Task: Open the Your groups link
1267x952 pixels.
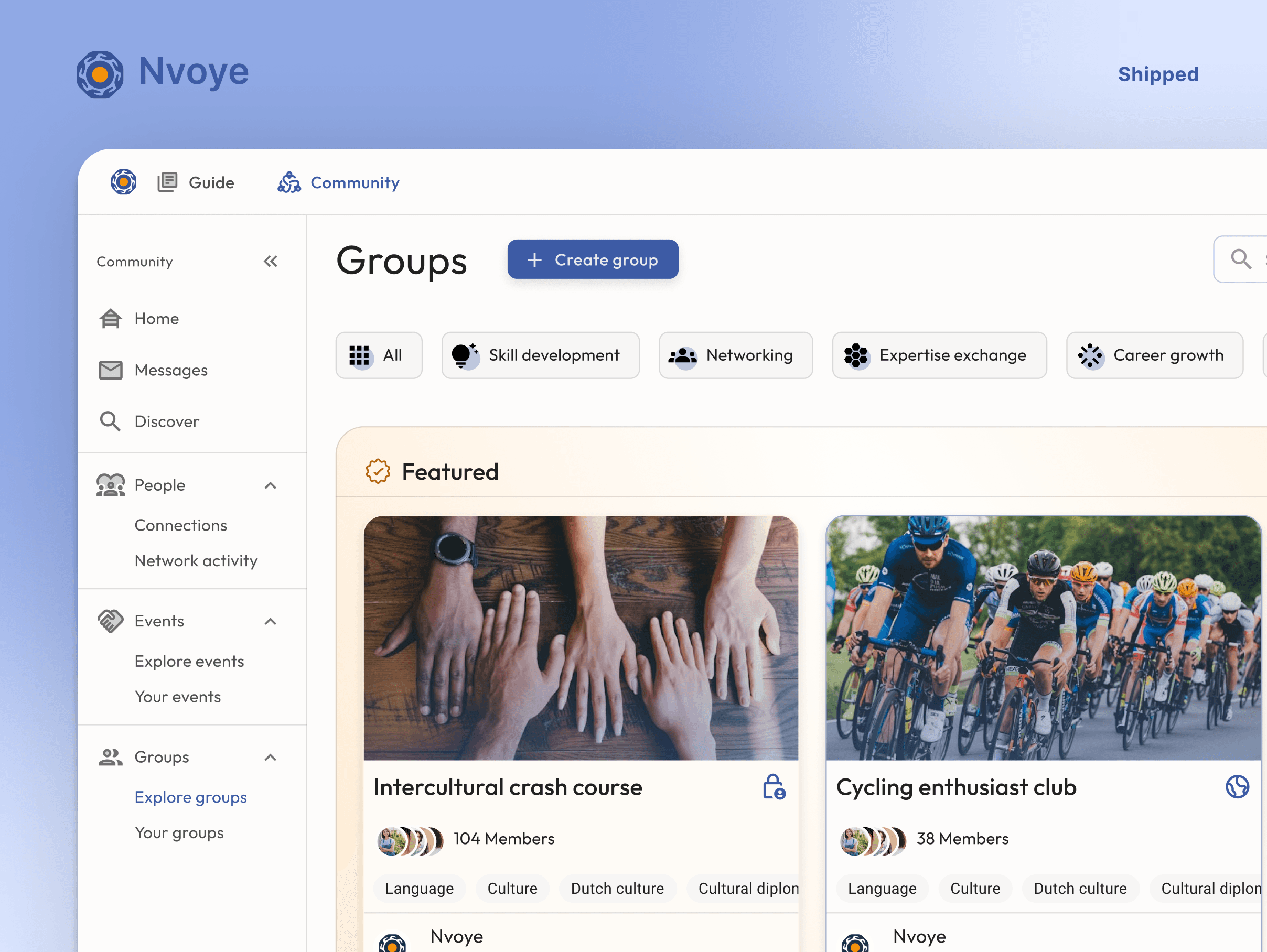Action: (x=179, y=832)
